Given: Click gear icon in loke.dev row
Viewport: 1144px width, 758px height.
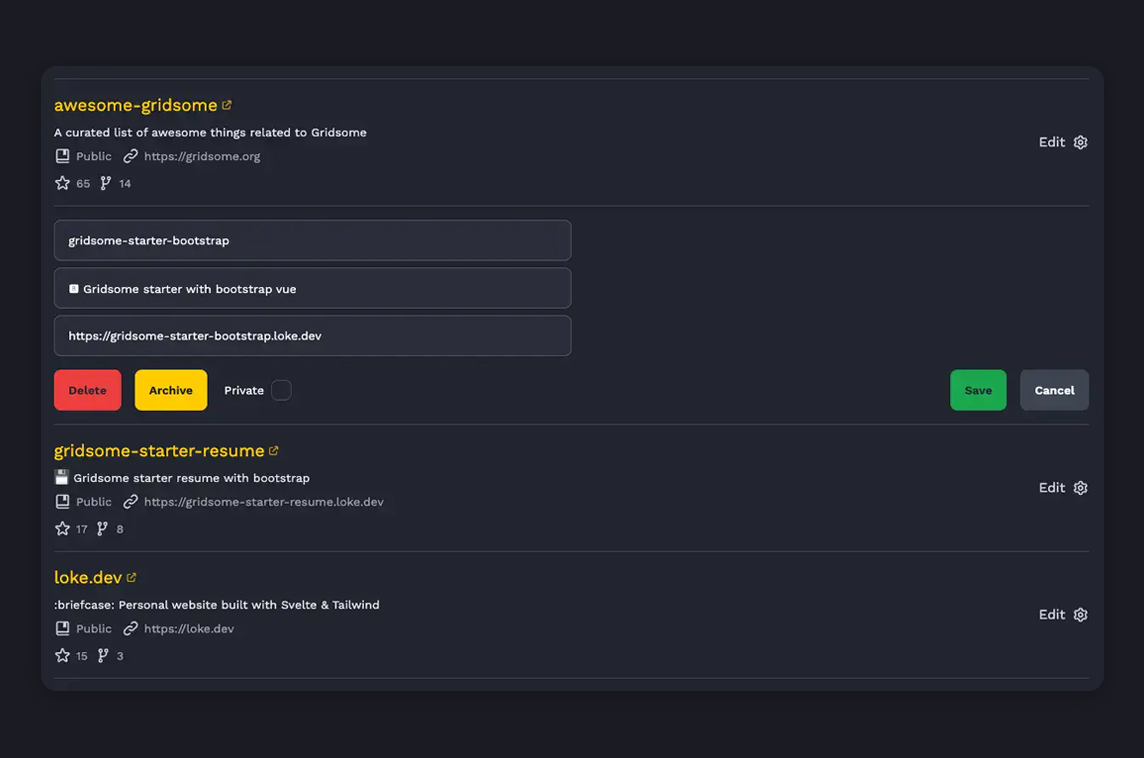Looking at the screenshot, I should coord(1081,615).
